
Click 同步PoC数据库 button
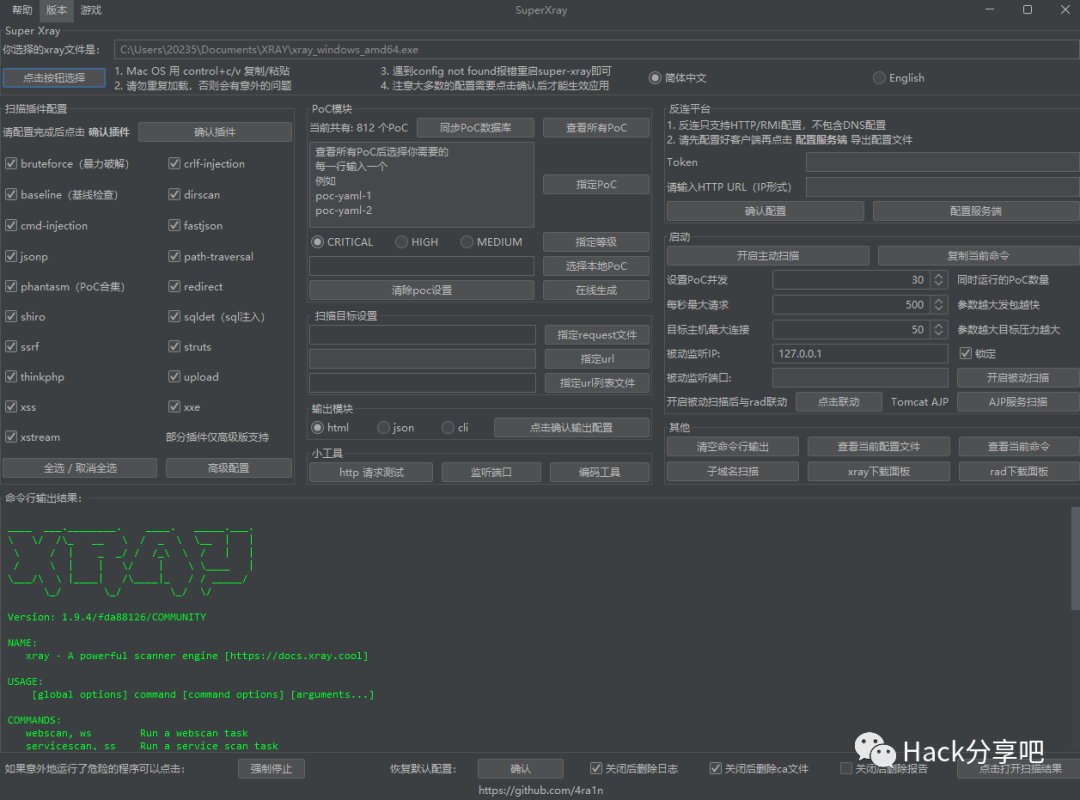[475, 127]
